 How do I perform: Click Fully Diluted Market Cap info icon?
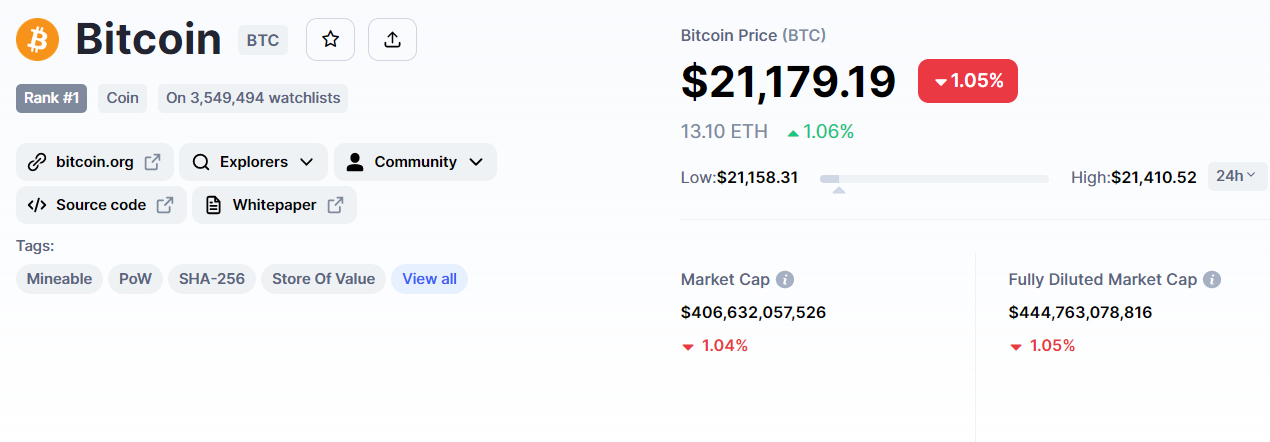coord(1212,280)
